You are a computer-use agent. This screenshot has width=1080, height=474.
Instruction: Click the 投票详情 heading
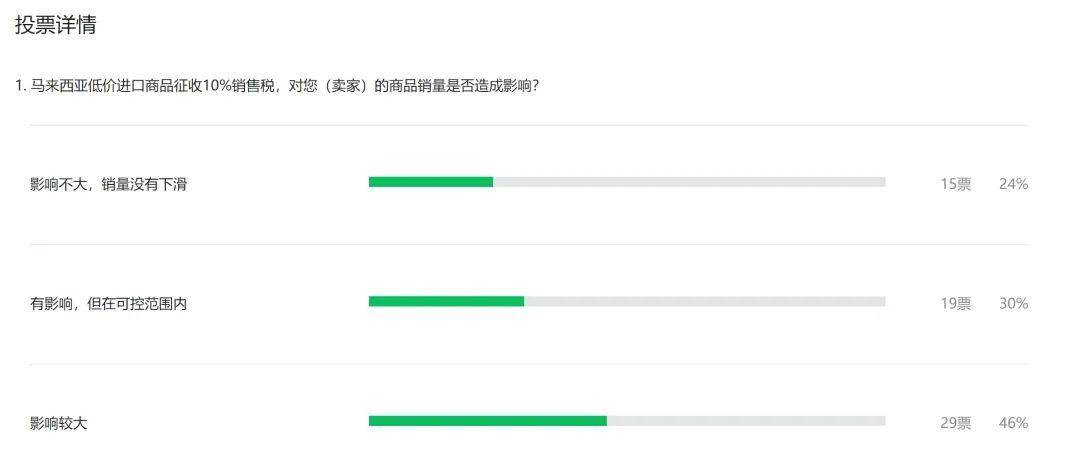coord(56,26)
